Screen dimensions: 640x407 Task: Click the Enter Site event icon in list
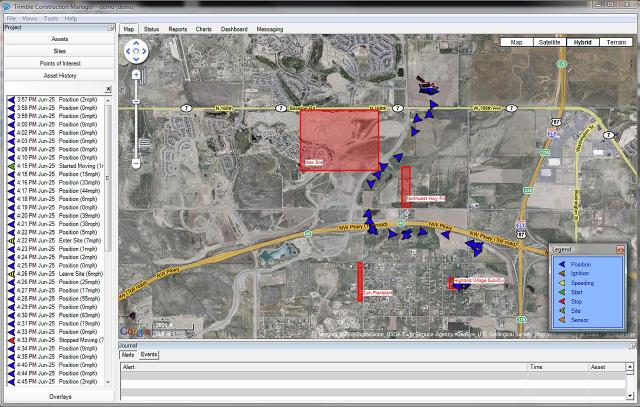click(11, 240)
